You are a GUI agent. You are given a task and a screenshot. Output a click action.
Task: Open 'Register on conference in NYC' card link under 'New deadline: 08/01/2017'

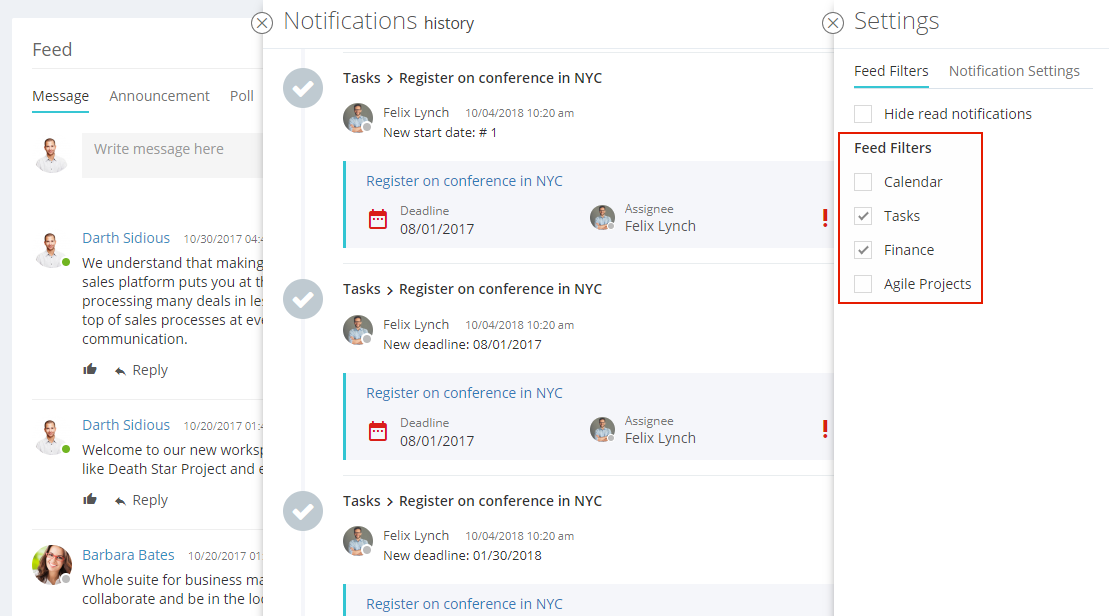465,393
